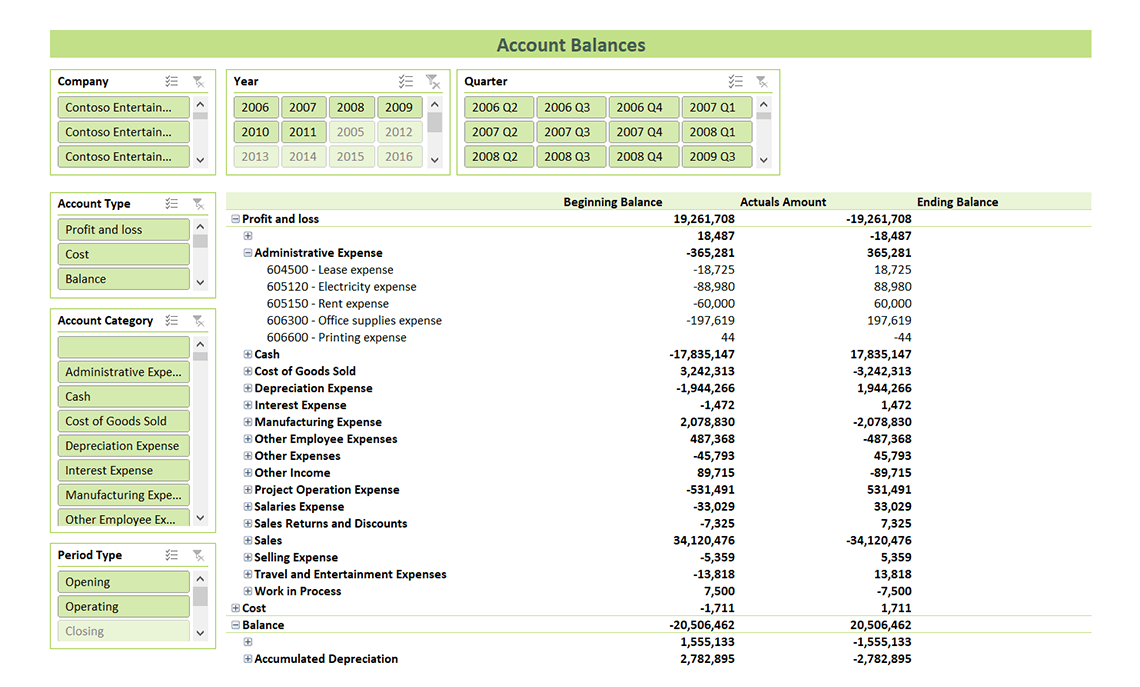Toggle multi-select in Period Type slicer
This screenshot has width=1140, height=687.
(172, 555)
